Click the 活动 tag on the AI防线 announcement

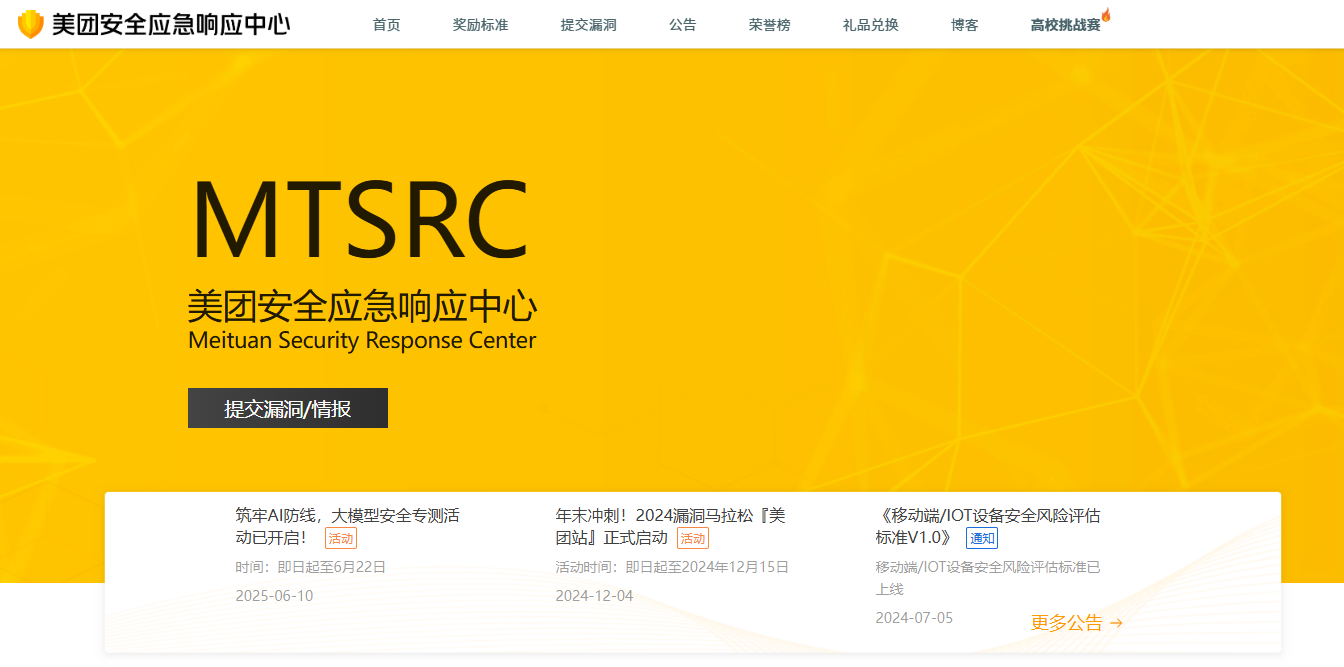[x=340, y=538]
